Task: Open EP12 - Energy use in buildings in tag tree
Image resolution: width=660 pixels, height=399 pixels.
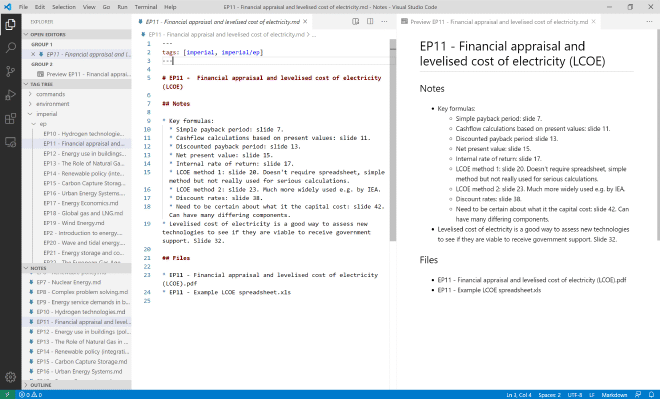Action: [x=85, y=154]
